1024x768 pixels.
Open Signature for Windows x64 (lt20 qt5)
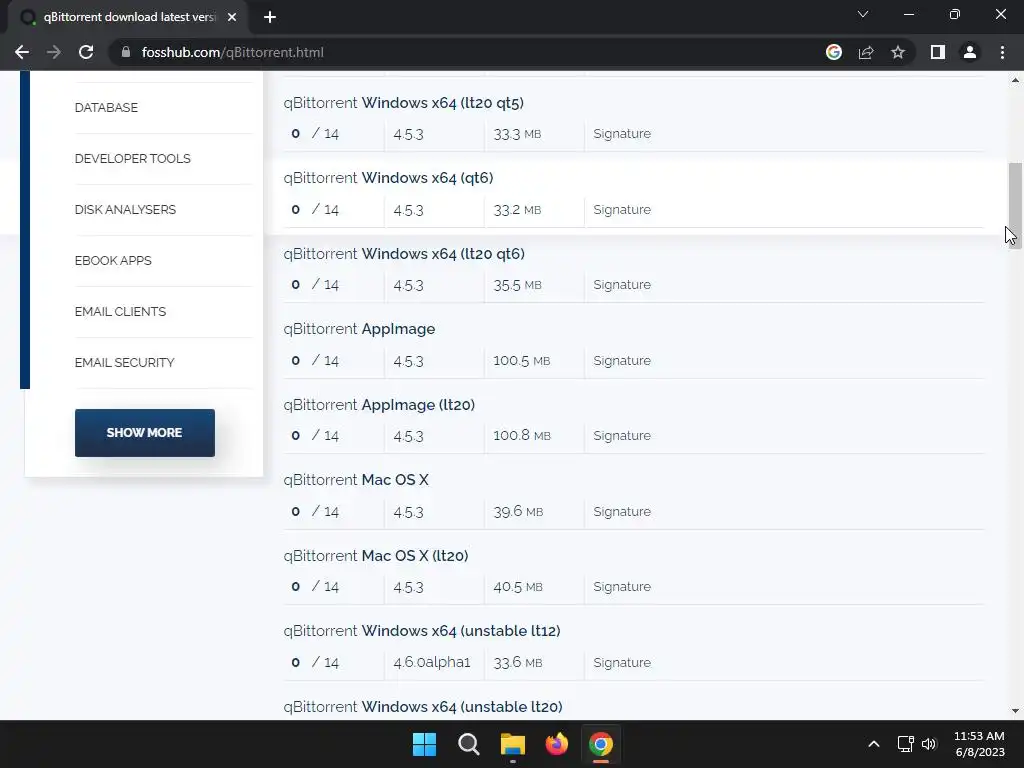tap(622, 134)
